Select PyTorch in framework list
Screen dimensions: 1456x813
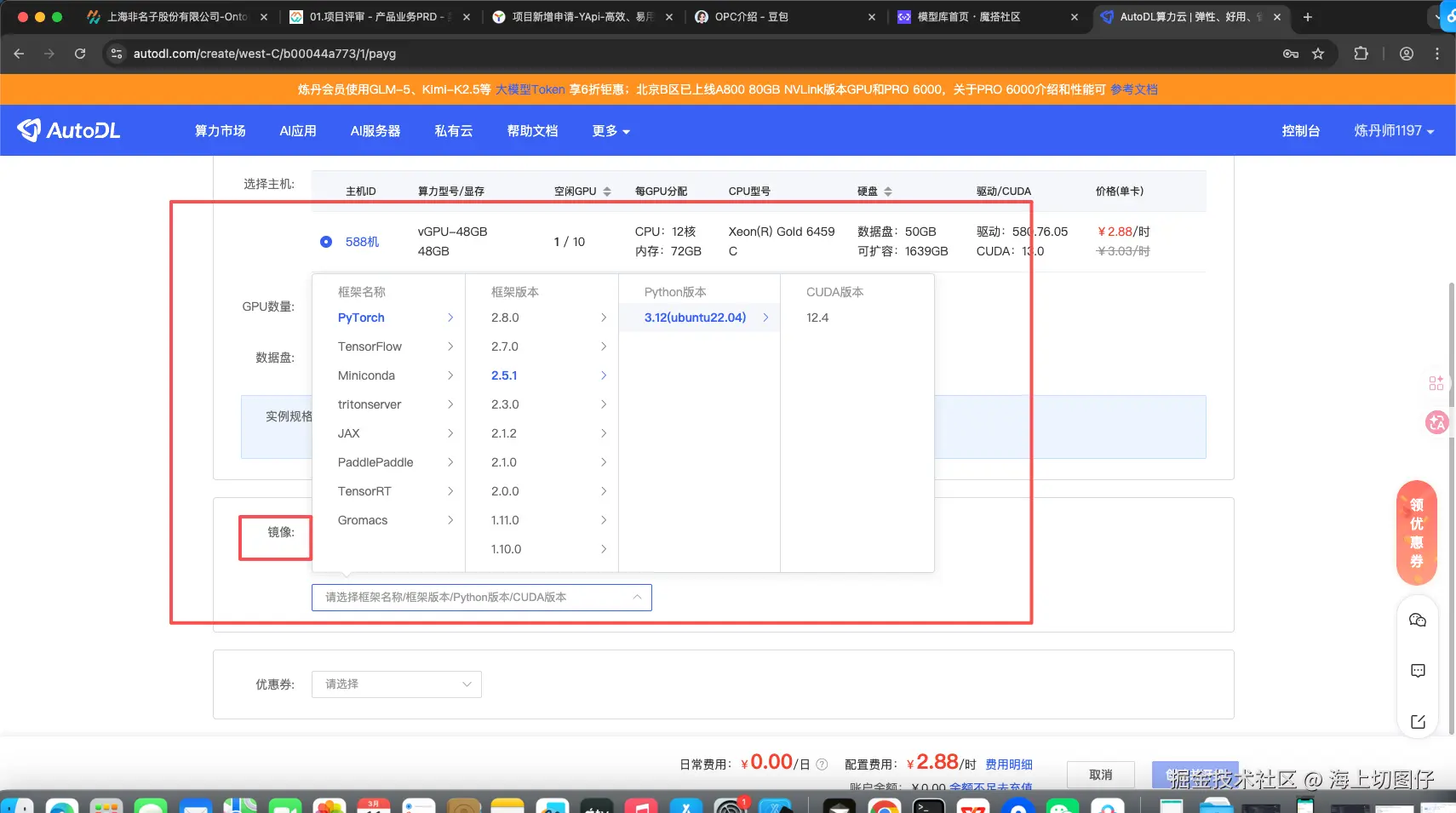click(x=389, y=318)
